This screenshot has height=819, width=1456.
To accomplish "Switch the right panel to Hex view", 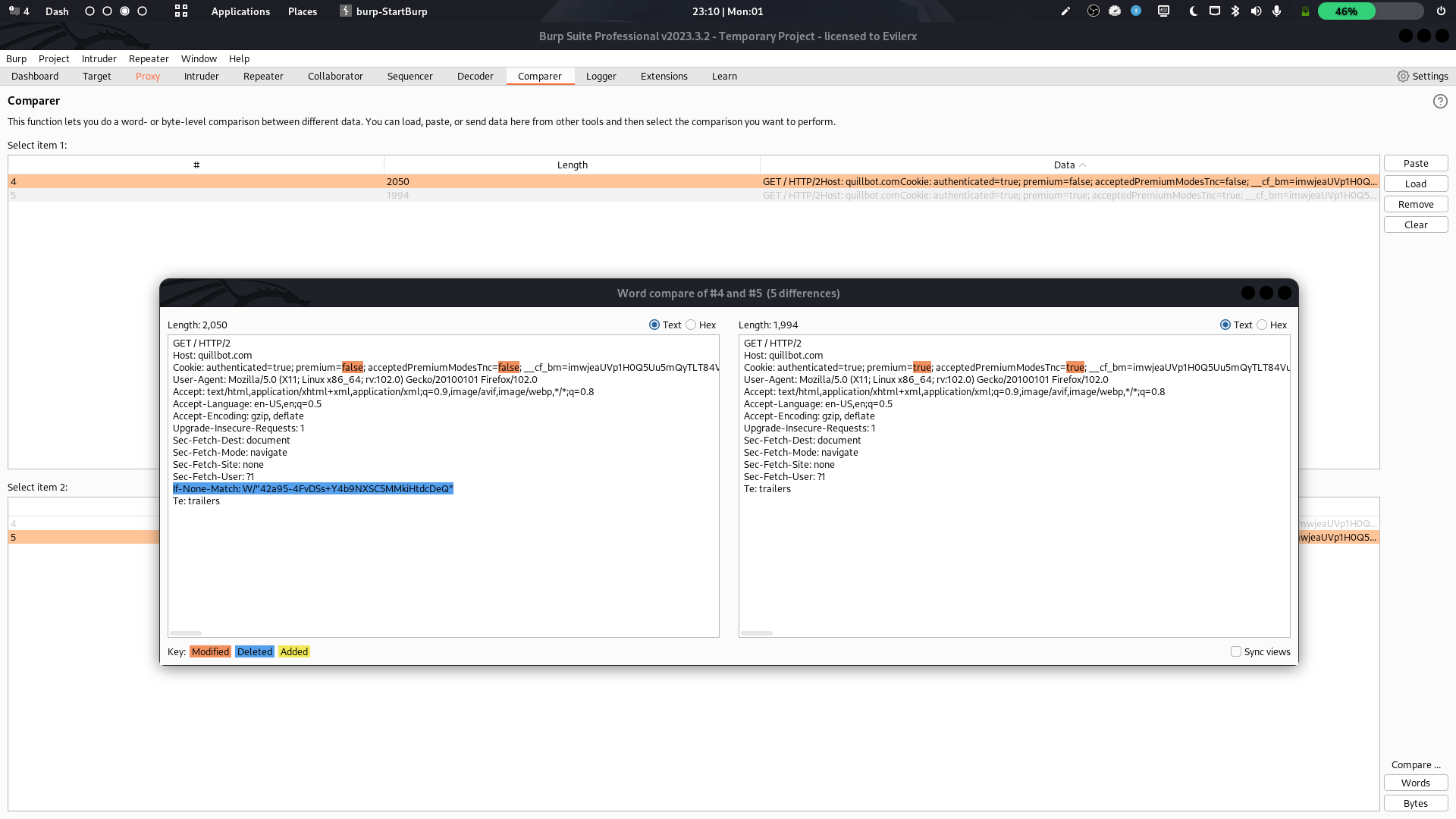I will 1262,325.
